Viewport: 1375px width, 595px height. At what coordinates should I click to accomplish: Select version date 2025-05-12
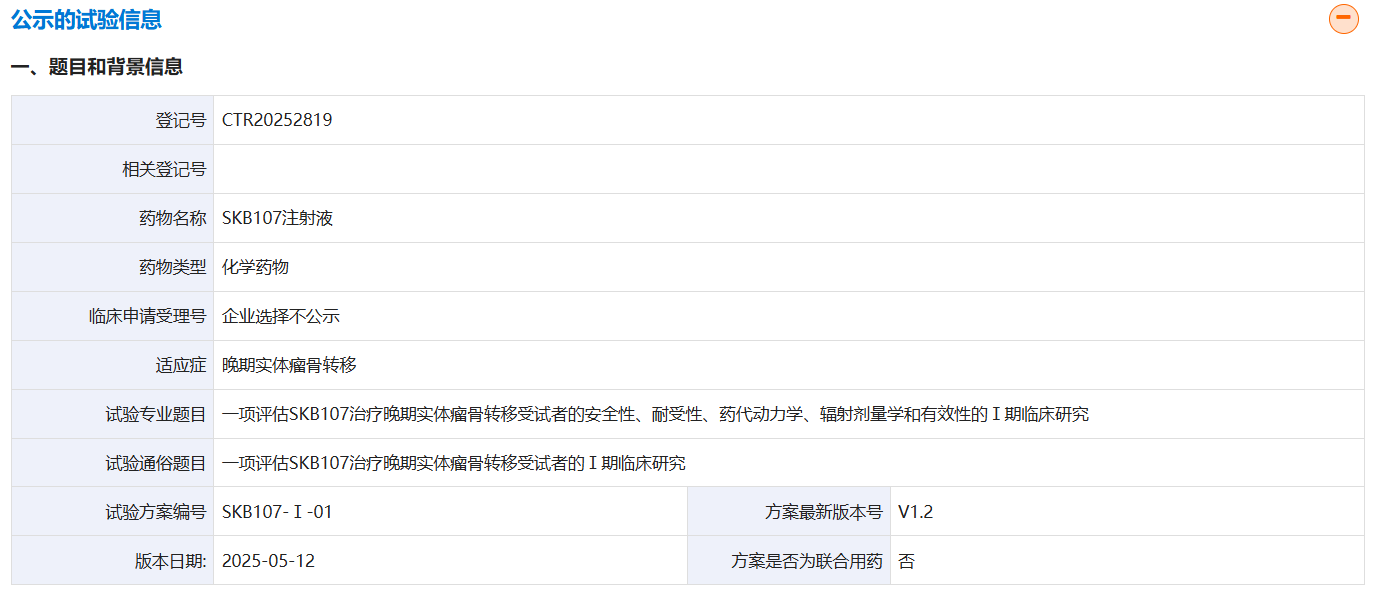[x=268, y=561]
